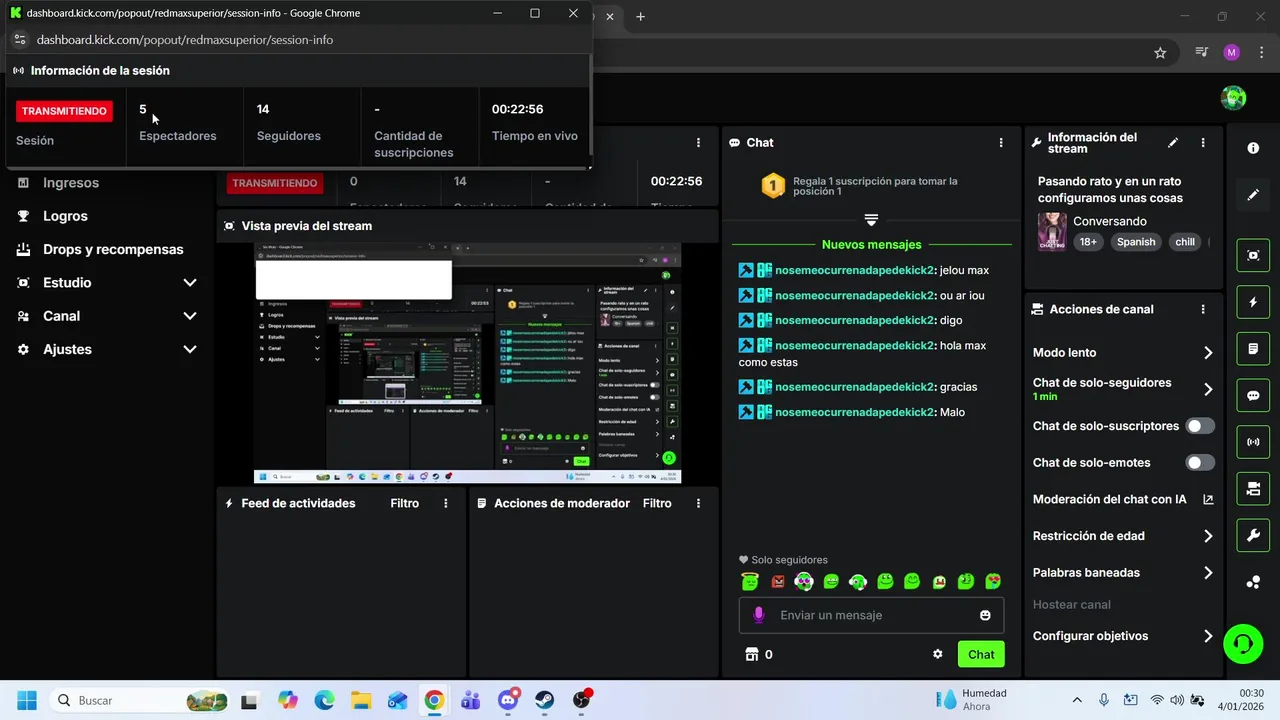
Task: Open Palabras baneadas chevron
Action: [1208, 573]
